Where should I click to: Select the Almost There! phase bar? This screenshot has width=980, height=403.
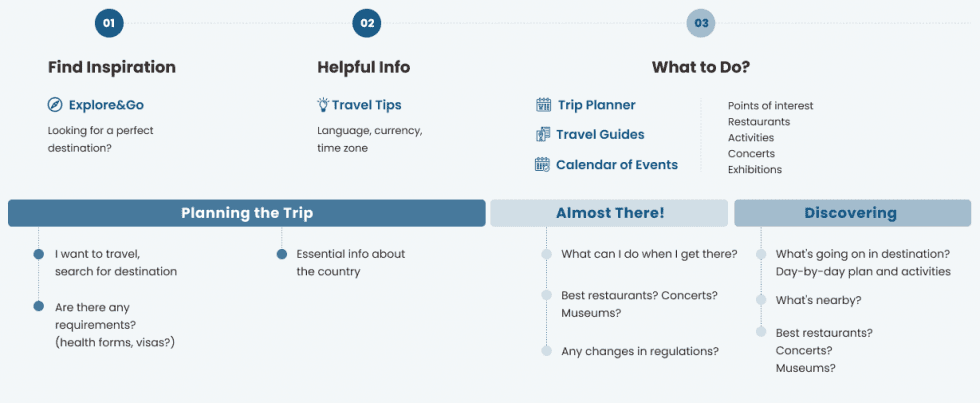pos(609,213)
